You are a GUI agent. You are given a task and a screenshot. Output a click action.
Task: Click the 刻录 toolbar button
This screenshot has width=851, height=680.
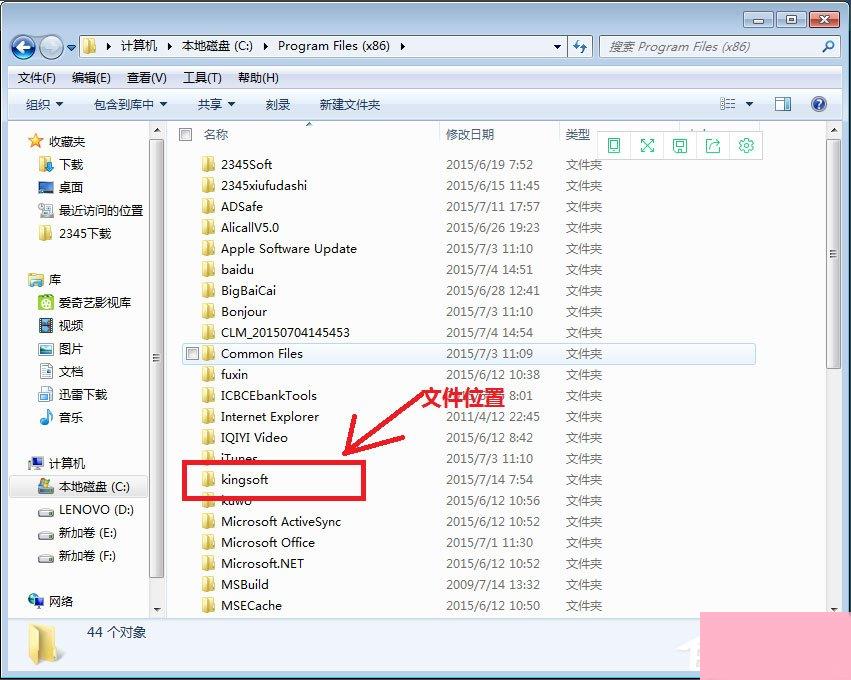[x=277, y=104]
